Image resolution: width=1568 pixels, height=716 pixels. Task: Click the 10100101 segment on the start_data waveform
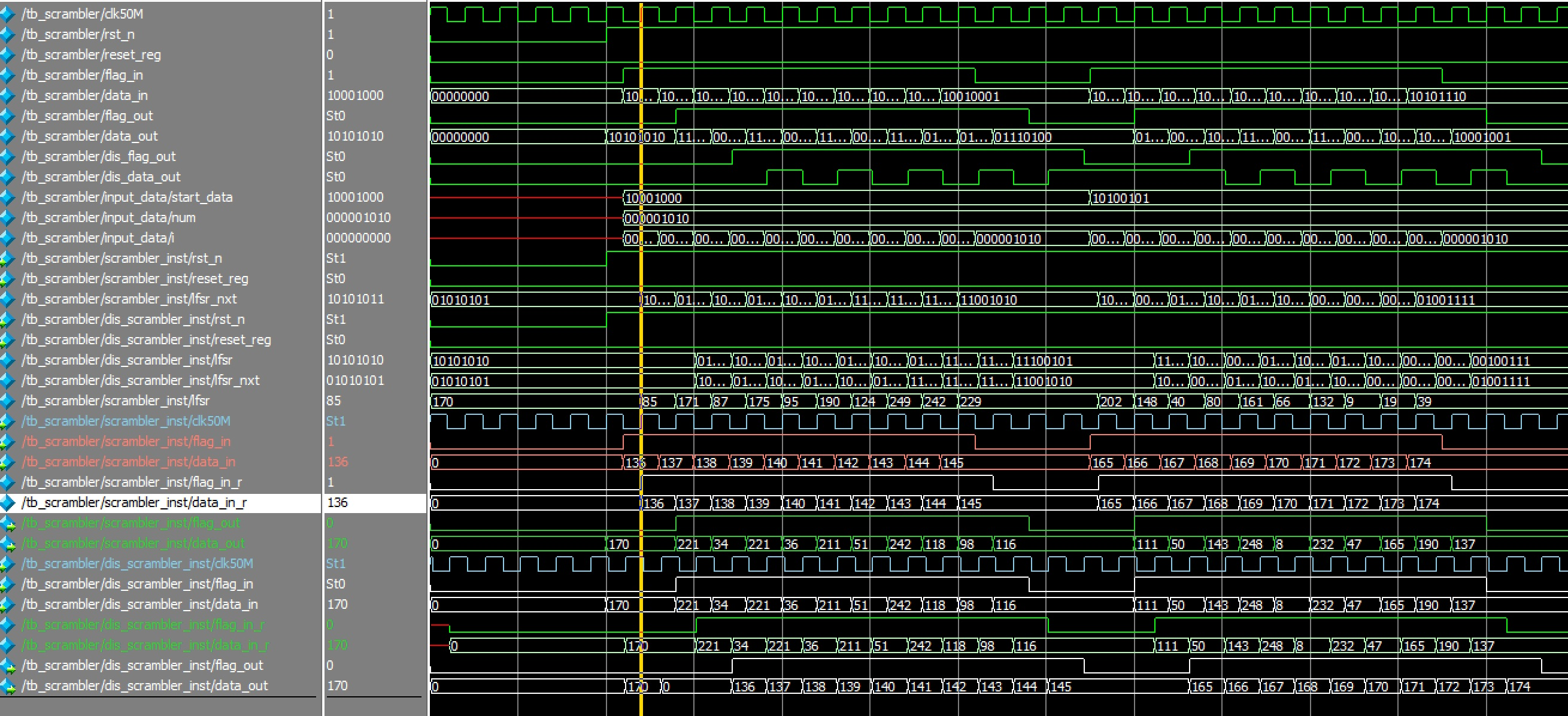[1121, 199]
